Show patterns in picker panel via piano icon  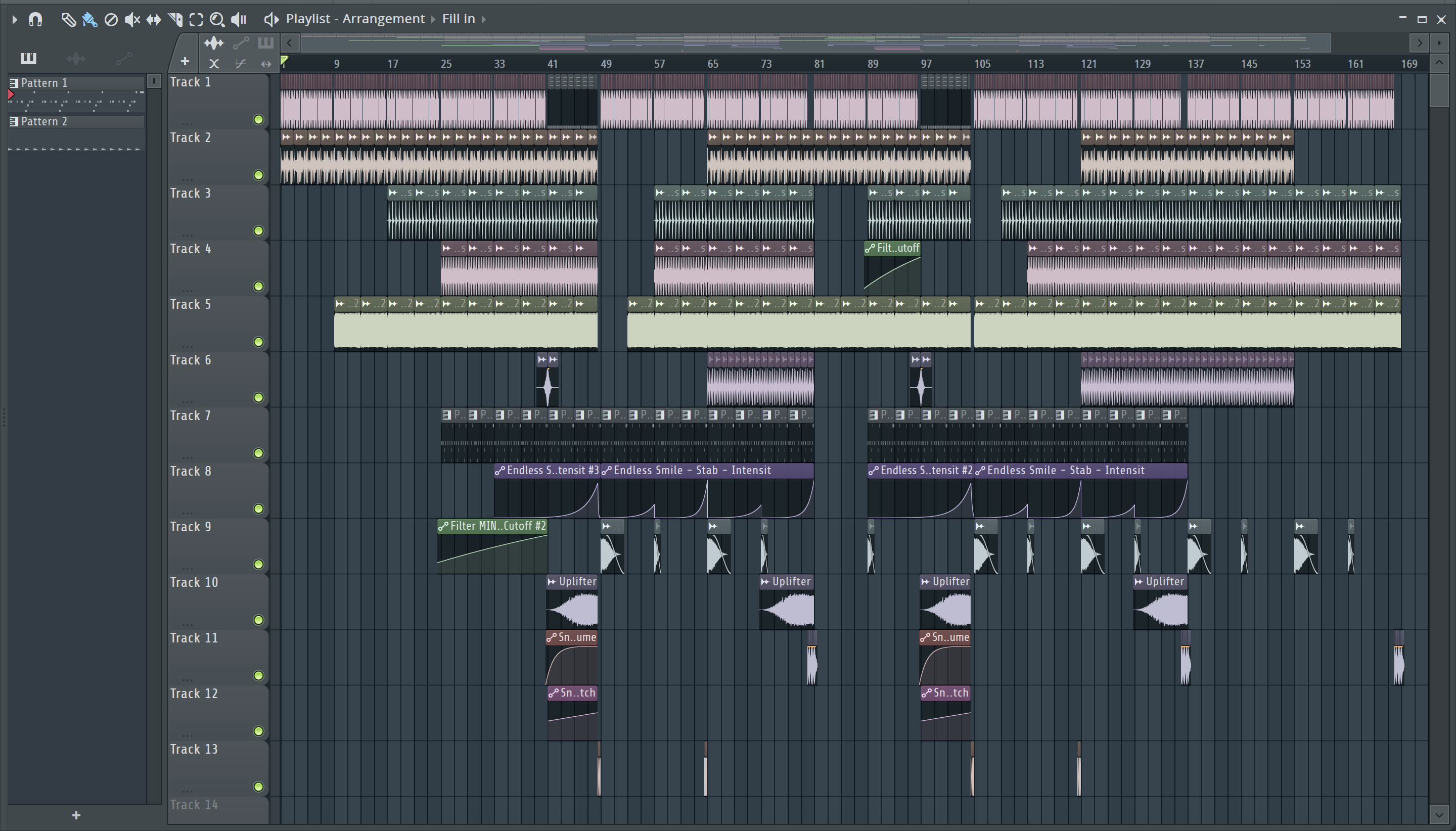click(x=28, y=58)
